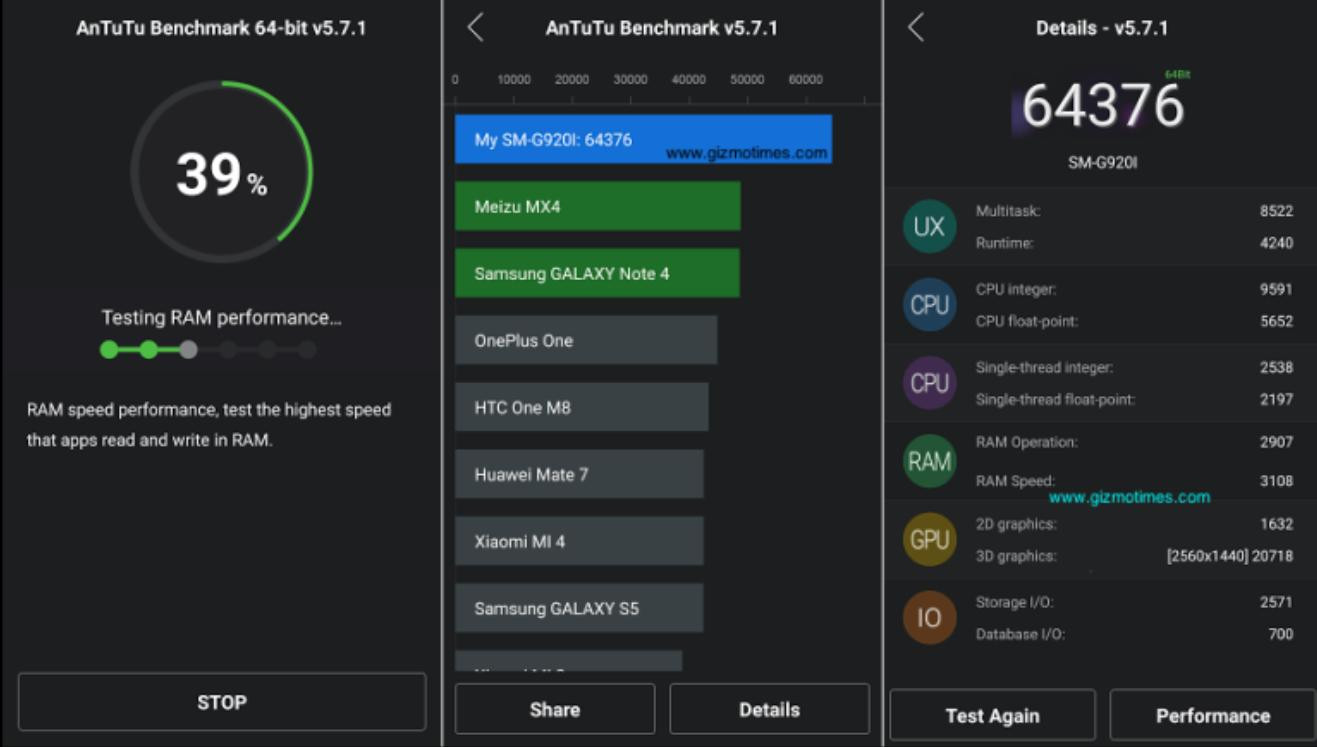Click the 64Bit badge above the score
The image size is (1317, 747).
click(x=1177, y=75)
